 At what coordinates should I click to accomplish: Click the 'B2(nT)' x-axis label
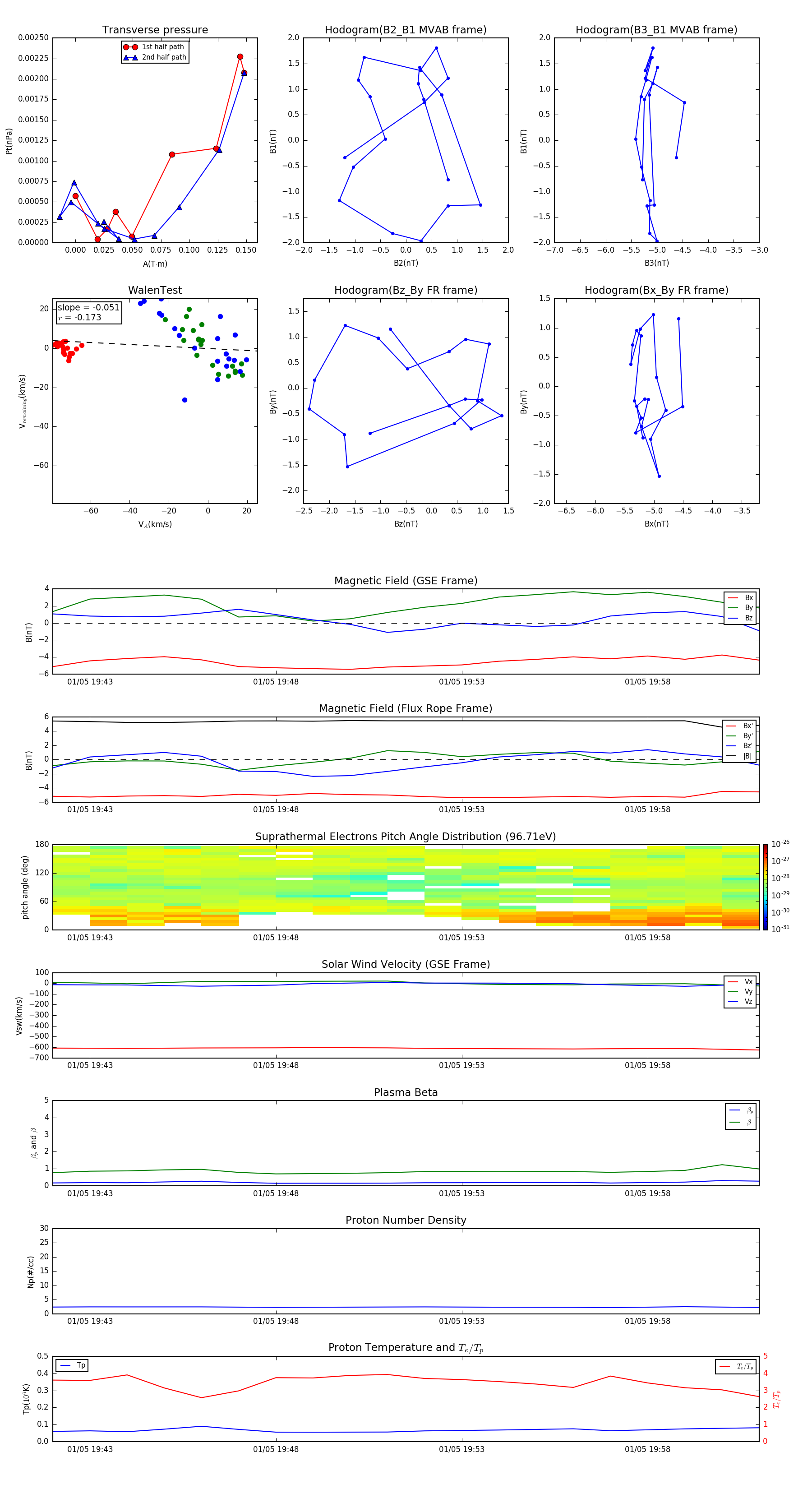tap(406, 263)
